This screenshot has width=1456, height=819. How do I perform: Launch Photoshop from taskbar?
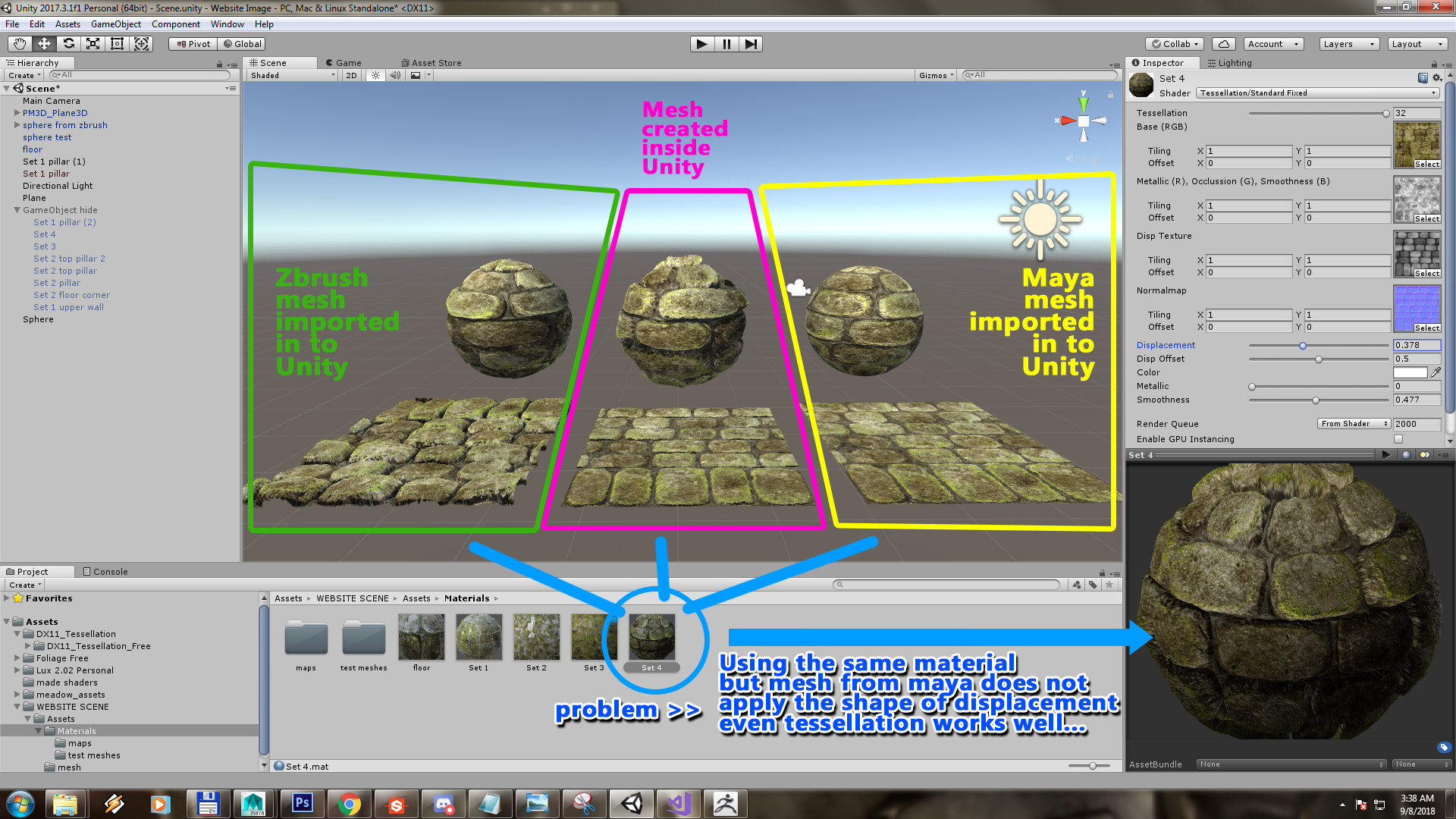click(302, 803)
